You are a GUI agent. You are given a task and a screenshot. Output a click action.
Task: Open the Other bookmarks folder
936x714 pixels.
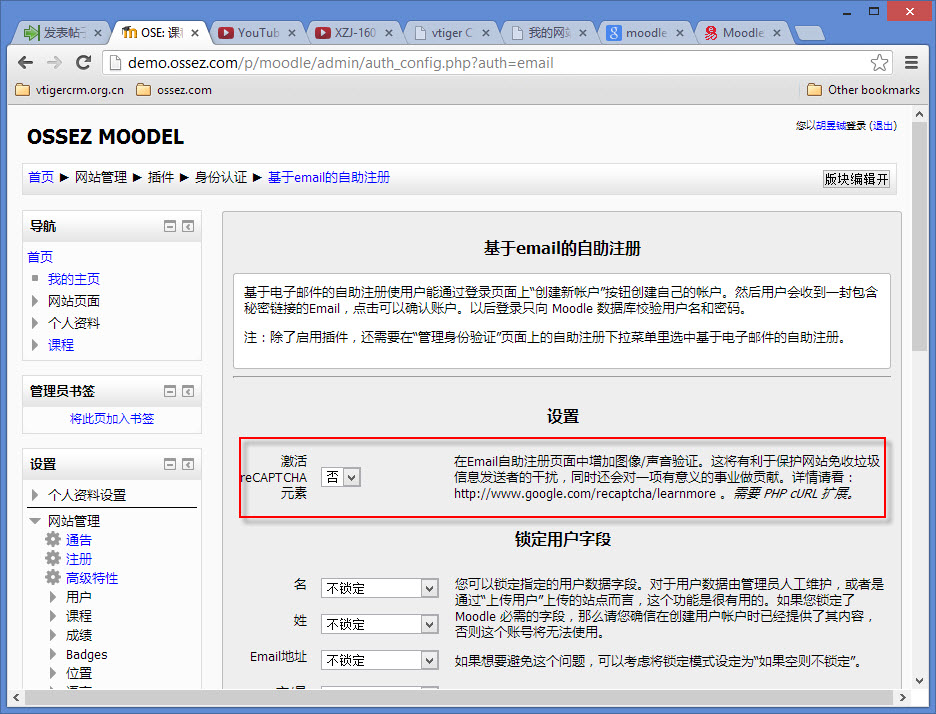(x=863, y=90)
